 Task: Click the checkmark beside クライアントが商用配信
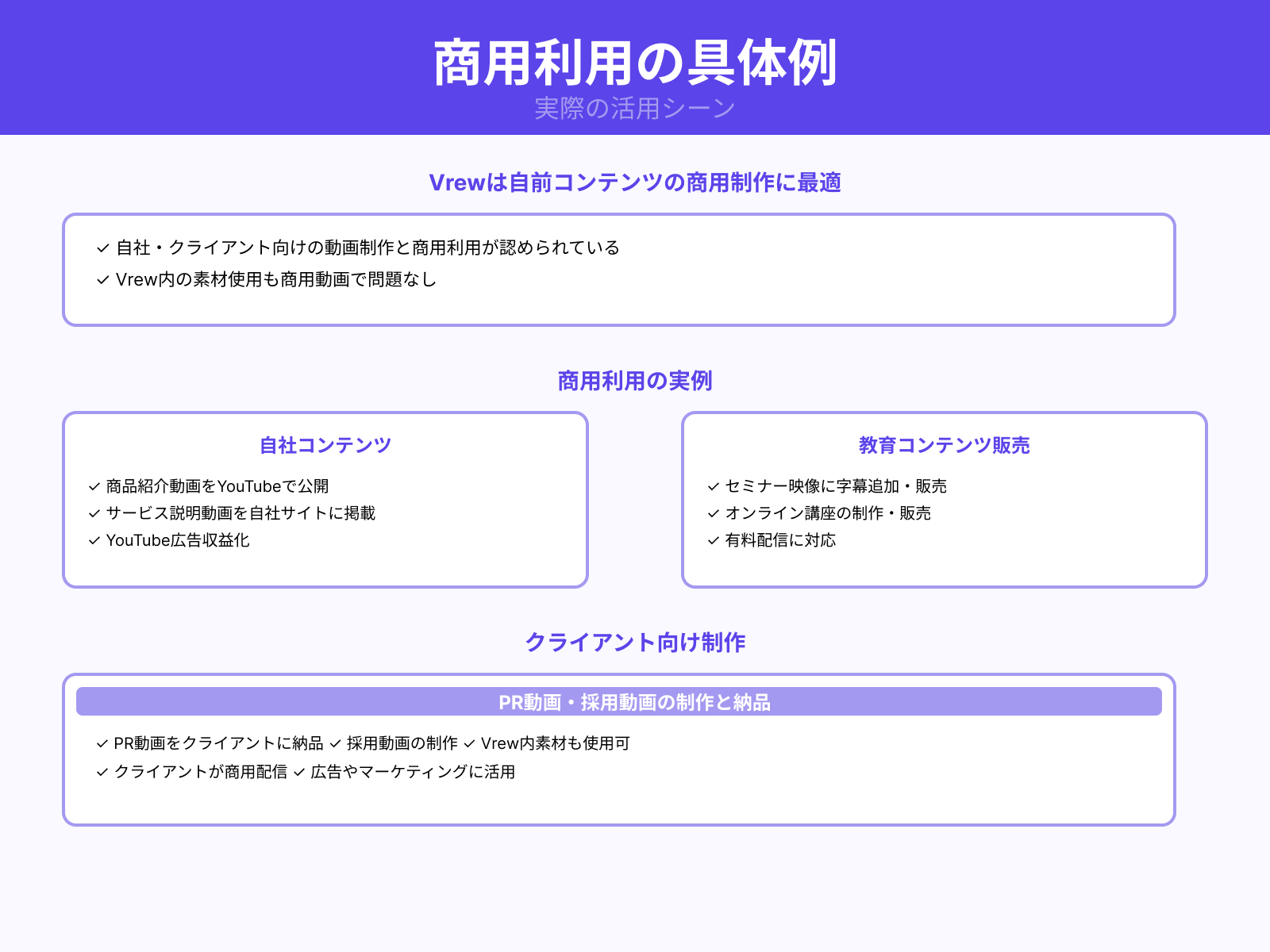tap(101, 772)
